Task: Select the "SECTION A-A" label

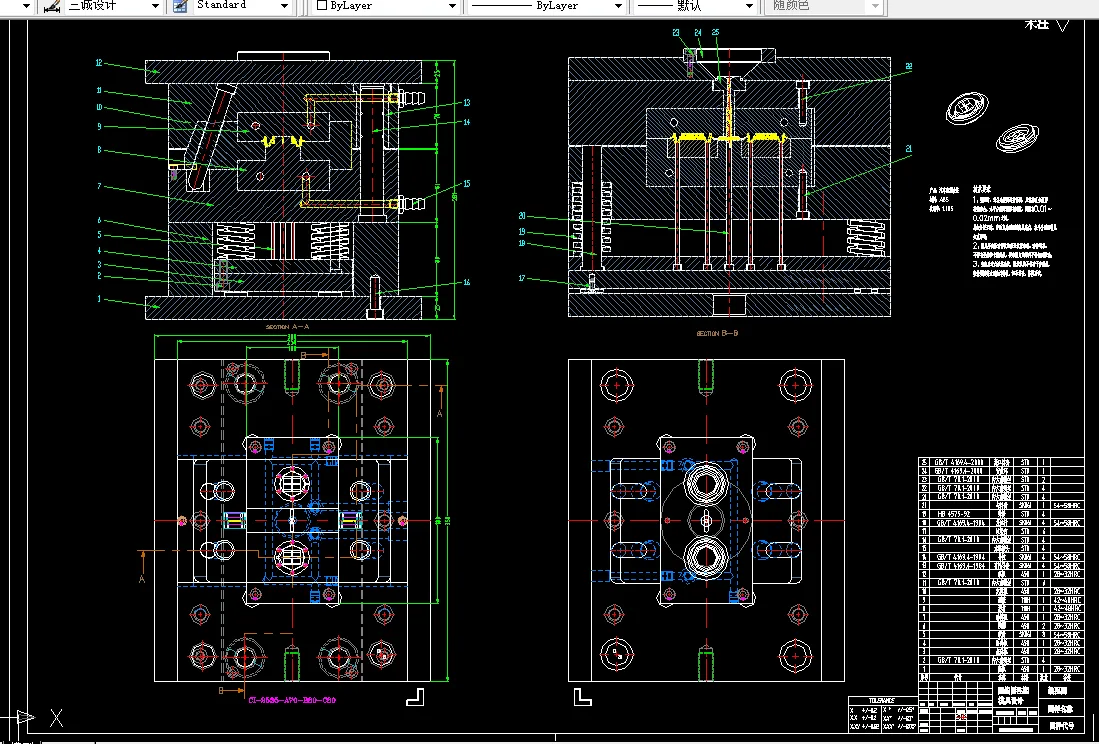Action: pyautogui.click(x=287, y=327)
